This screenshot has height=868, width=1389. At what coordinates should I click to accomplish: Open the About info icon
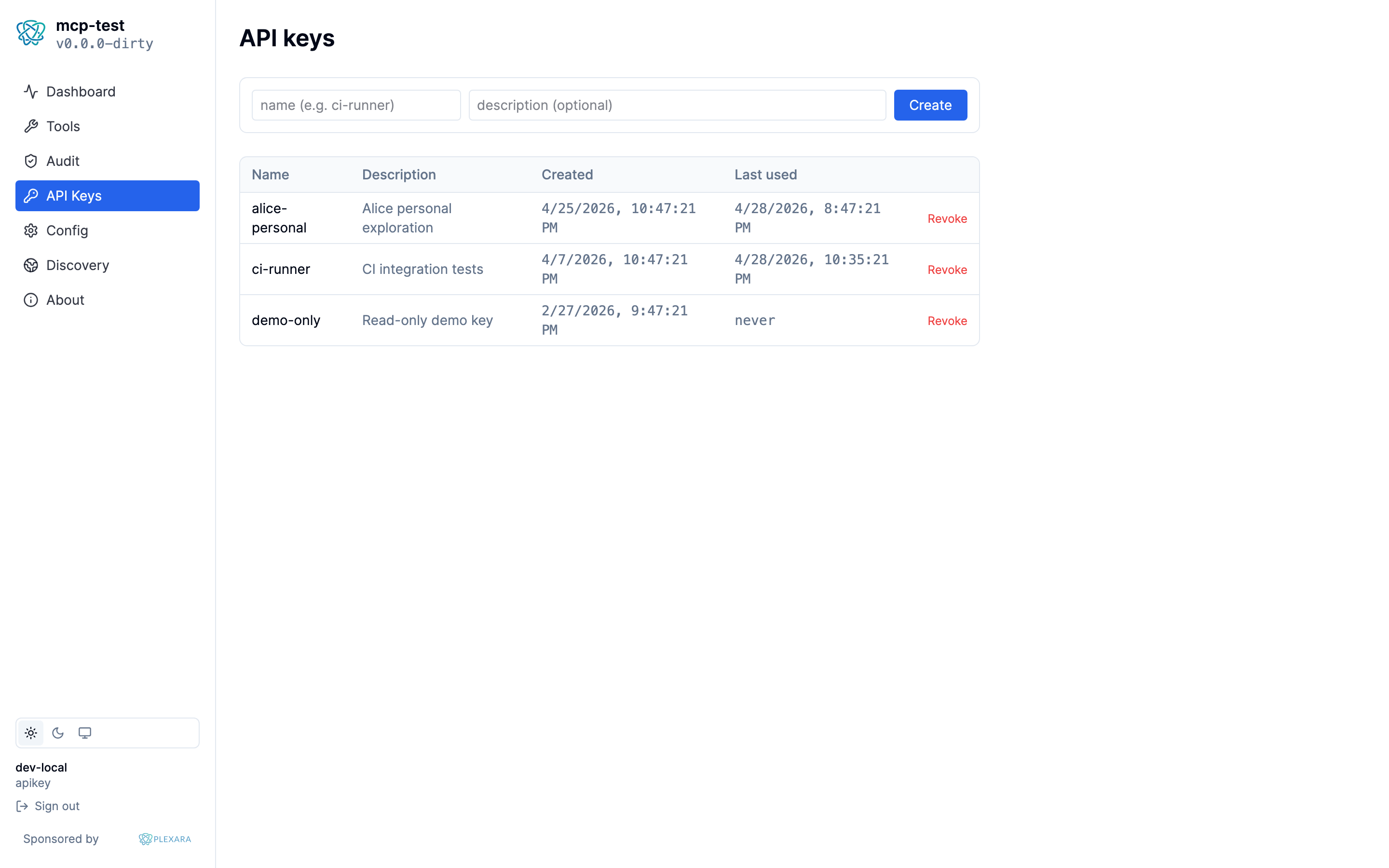(x=30, y=299)
